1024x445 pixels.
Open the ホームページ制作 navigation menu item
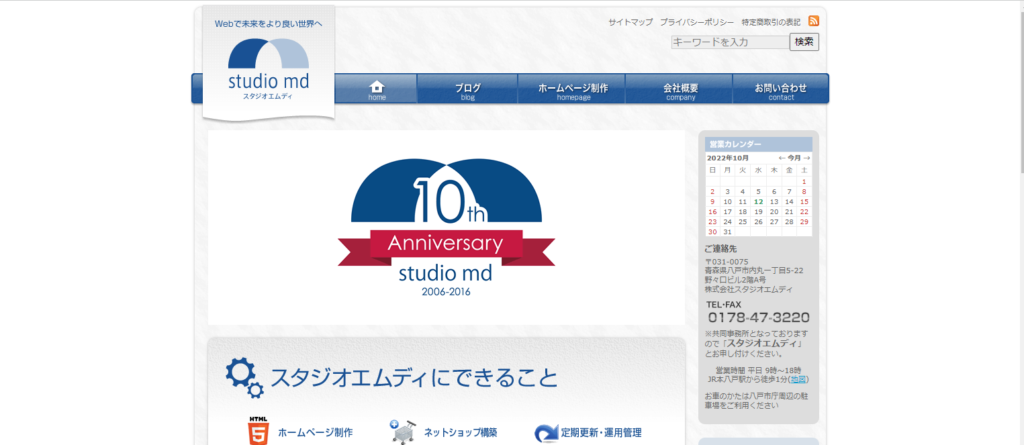(x=573, y=89)
